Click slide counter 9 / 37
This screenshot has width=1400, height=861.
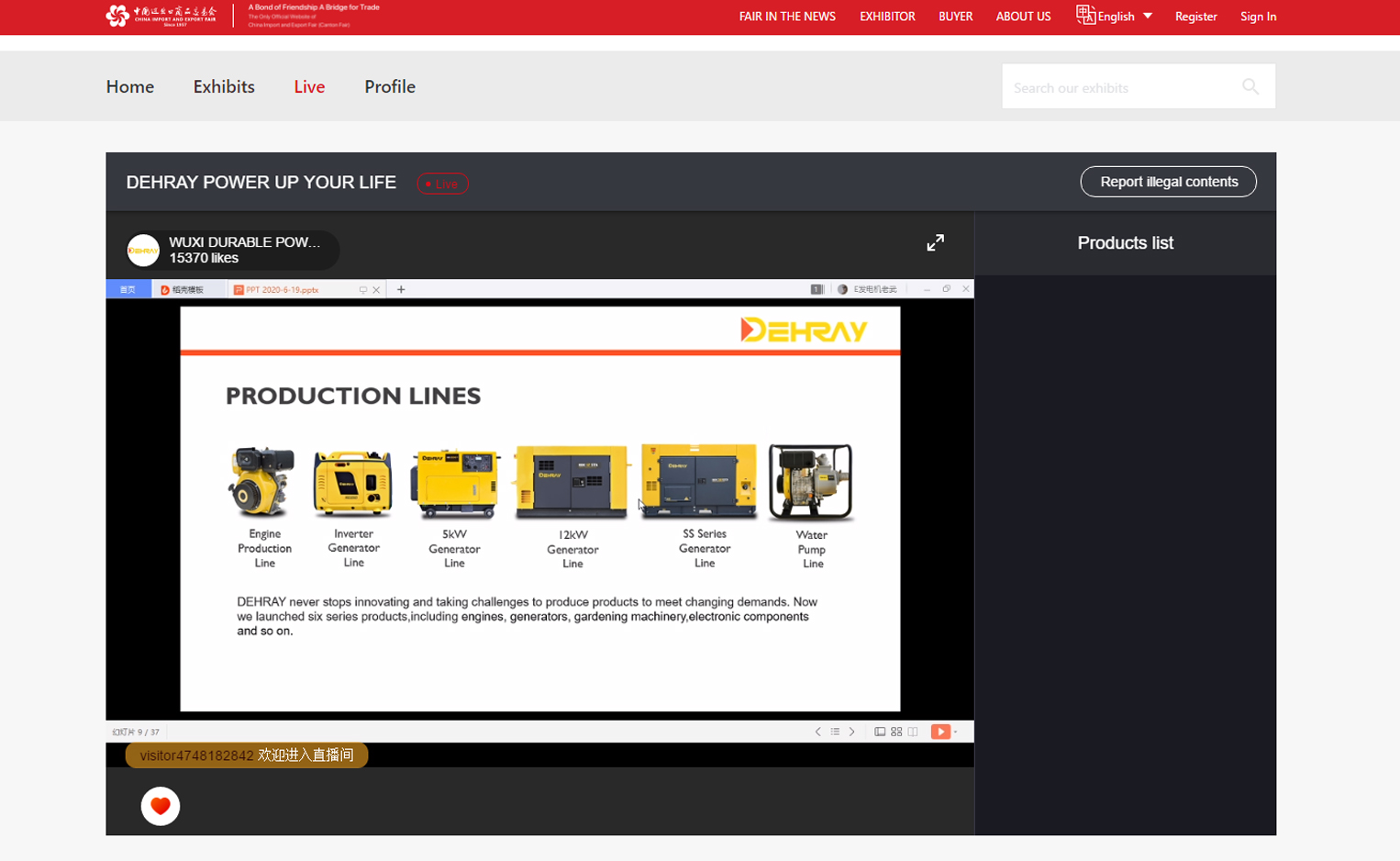click(136, 732)
